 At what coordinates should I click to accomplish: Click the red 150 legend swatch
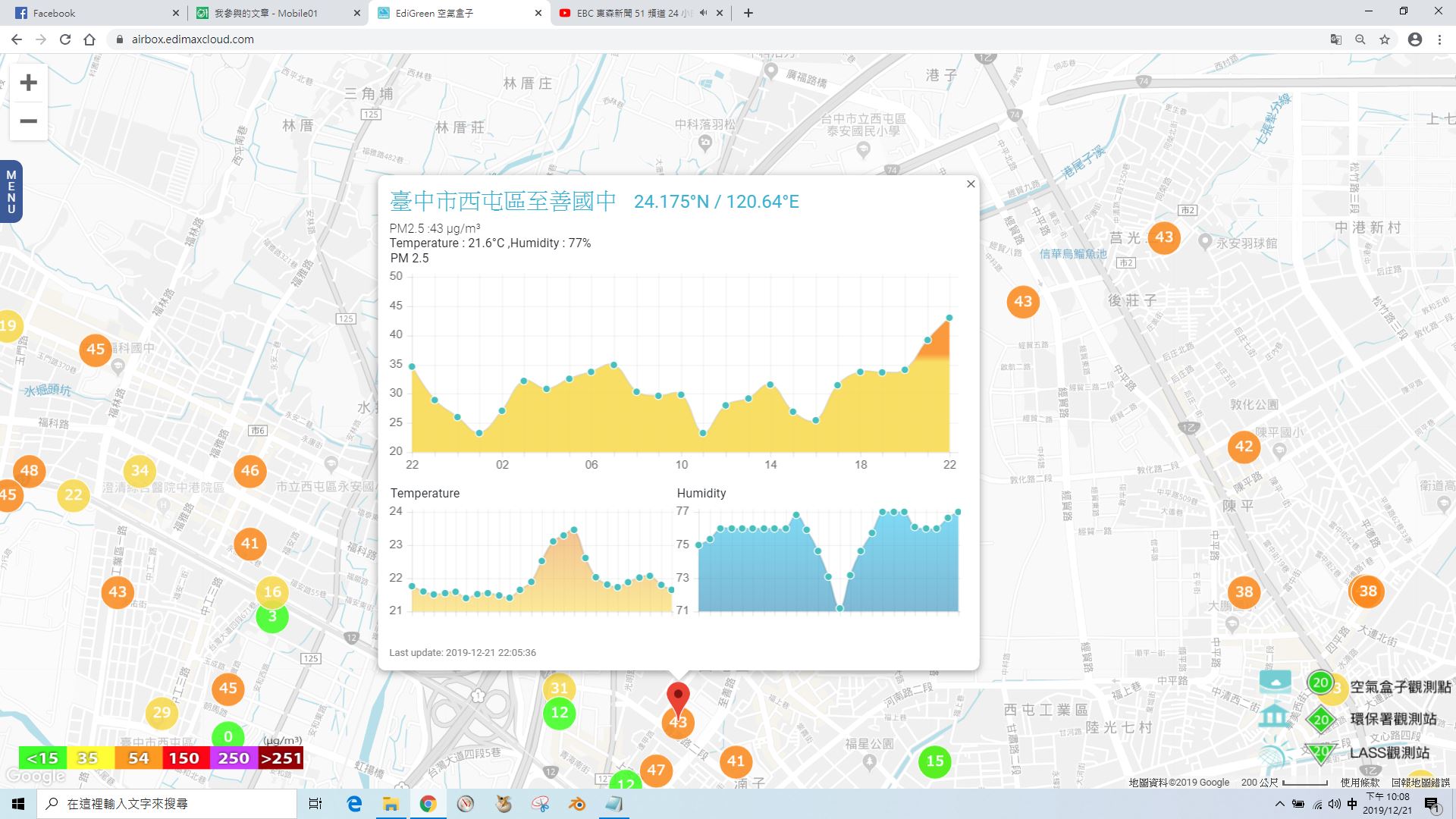185,758
